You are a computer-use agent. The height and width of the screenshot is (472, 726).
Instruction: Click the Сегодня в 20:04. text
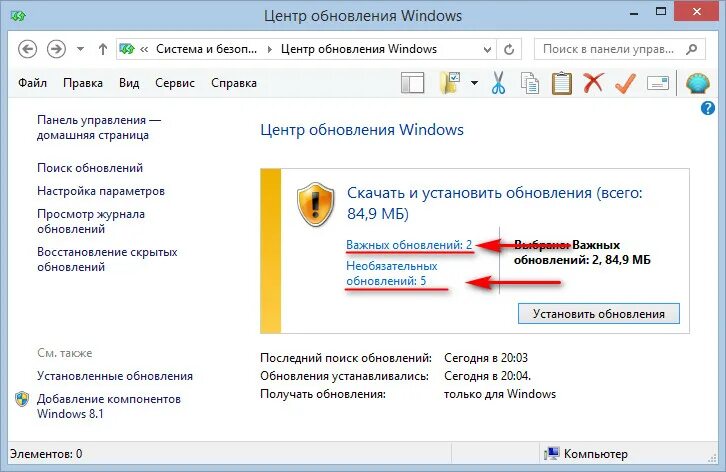pyautogui.click(x=487, y=376)
